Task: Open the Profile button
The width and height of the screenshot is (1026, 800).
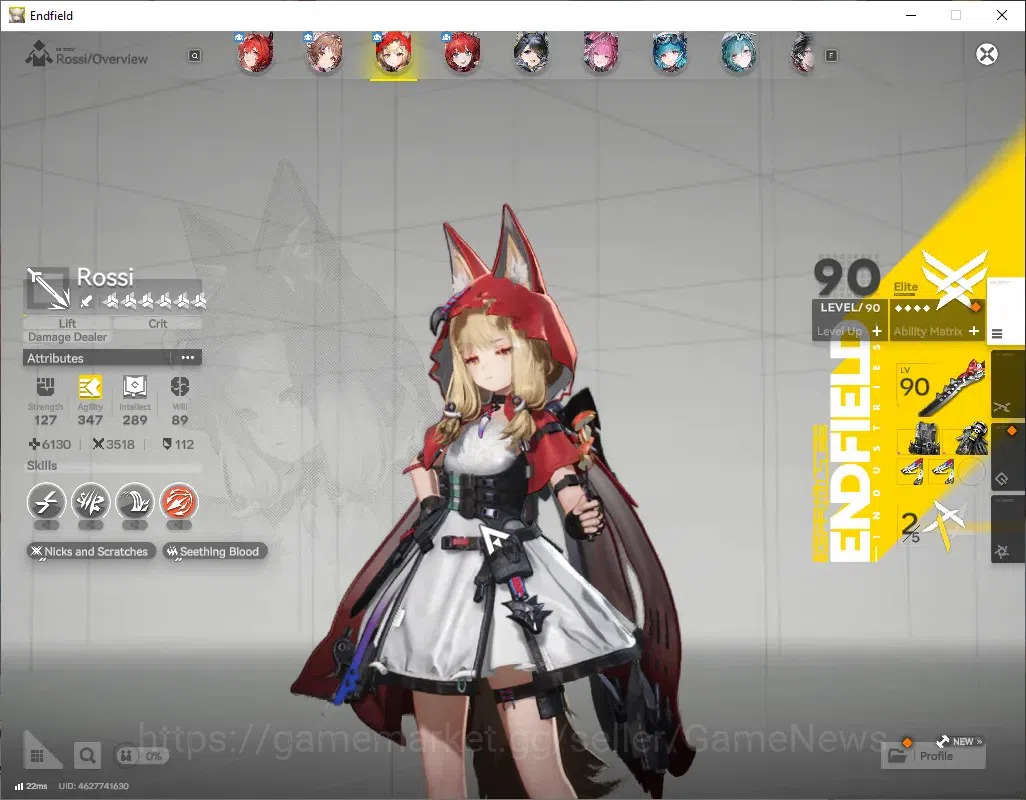Action: click(933, 756)
